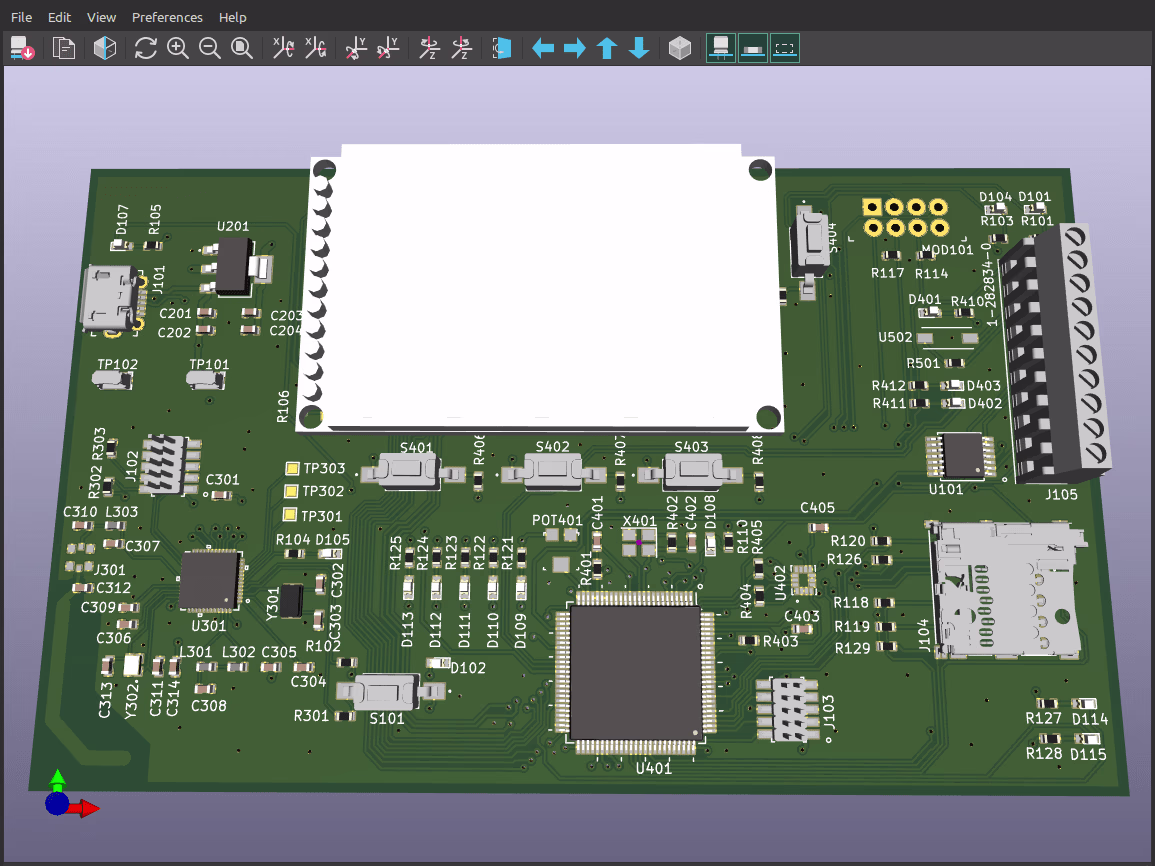Zoom in on the 3D board

coord(178,48)
